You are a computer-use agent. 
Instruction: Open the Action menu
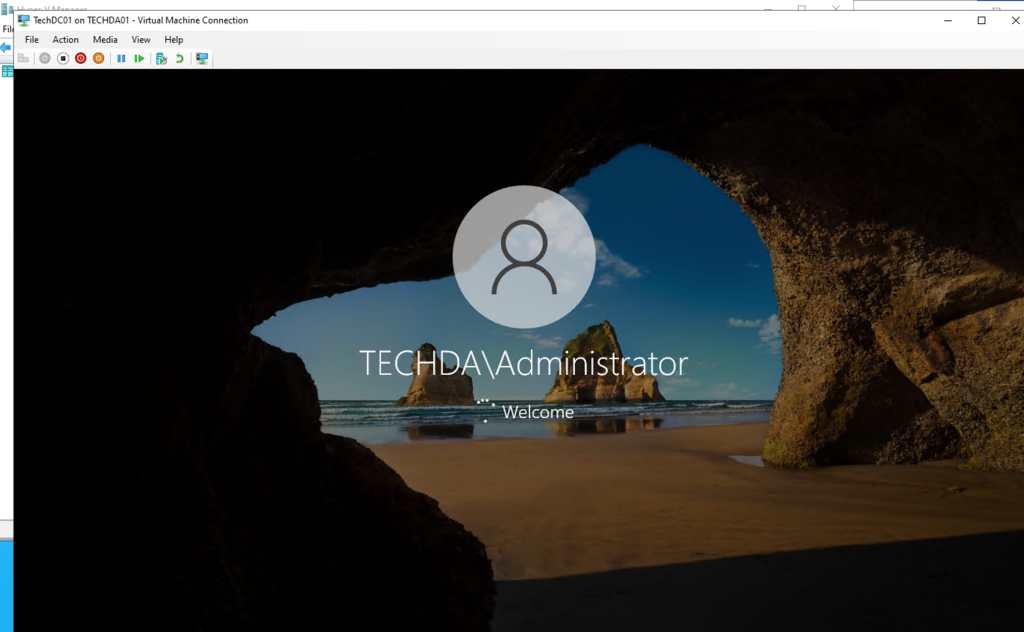click(65, 40)
